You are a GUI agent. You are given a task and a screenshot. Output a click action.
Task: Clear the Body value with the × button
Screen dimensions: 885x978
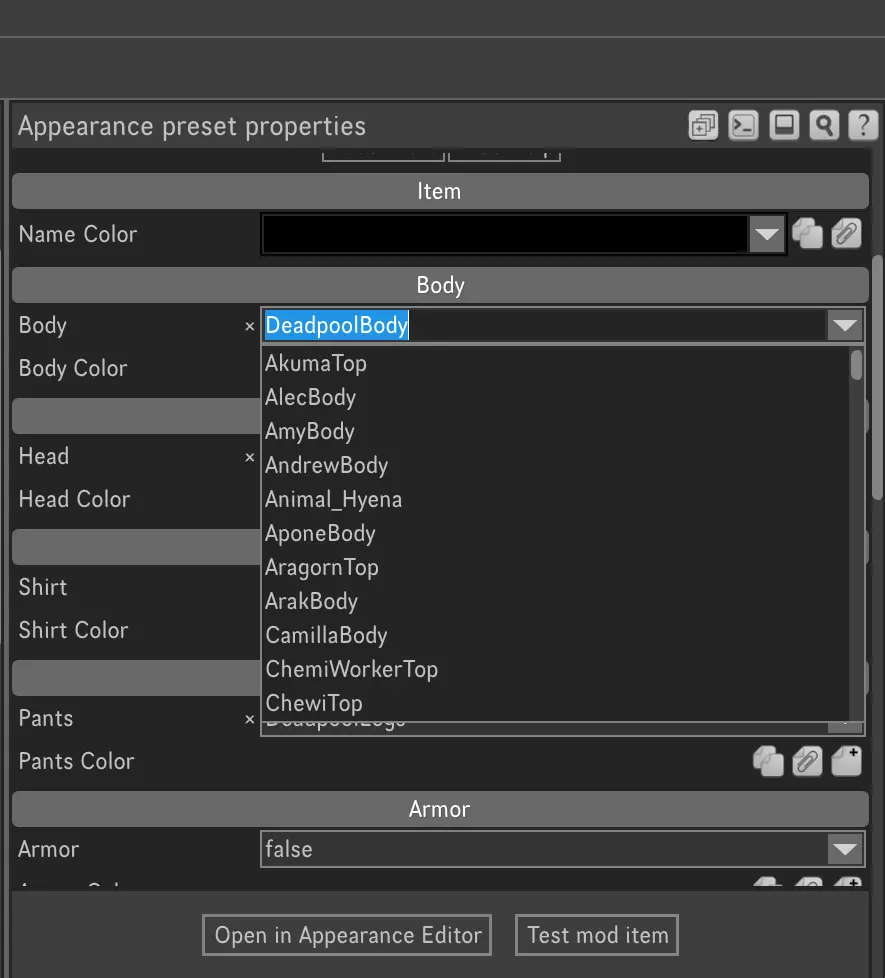(x=250, y=326)
